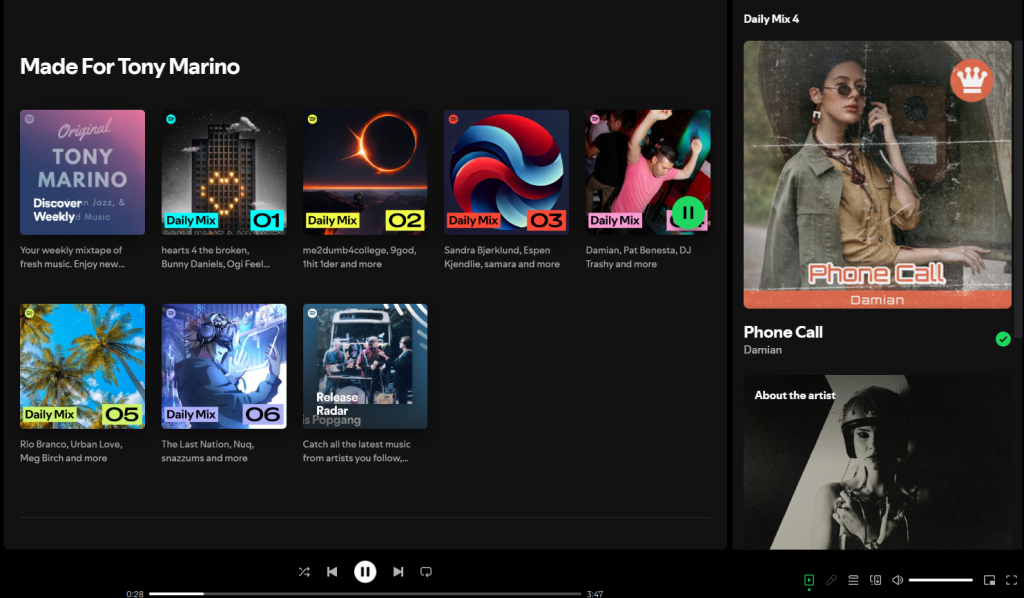The image size is (1024, 598).
Task: Enter full screen mode
Action: [1012, 580]
